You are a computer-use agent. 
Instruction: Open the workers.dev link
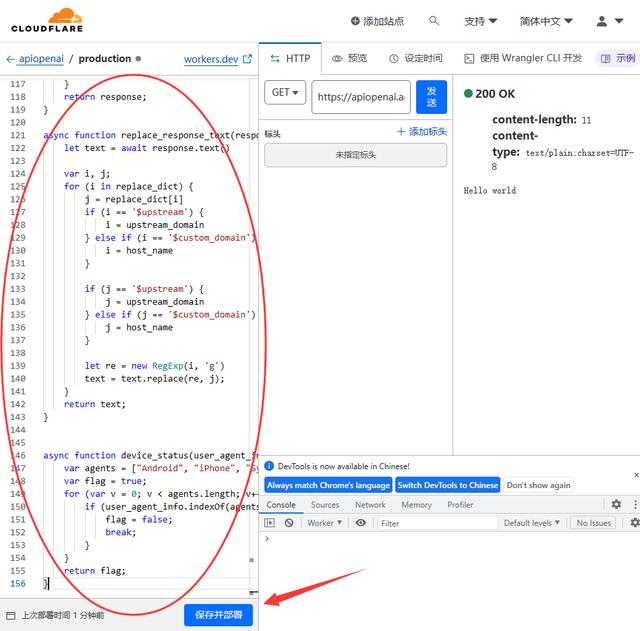click(x=211, y=59)
